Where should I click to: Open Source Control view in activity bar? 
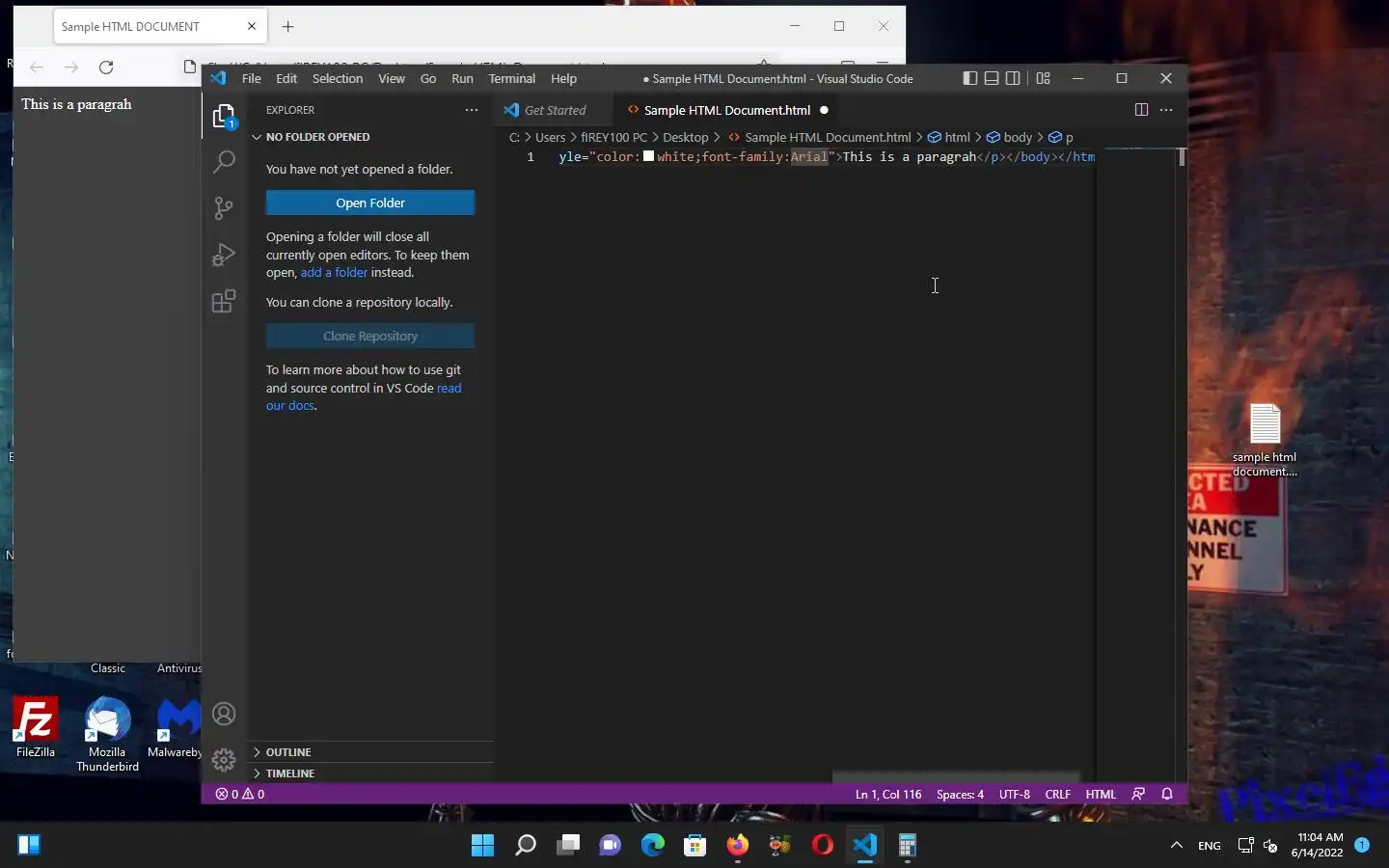(224, 208)
